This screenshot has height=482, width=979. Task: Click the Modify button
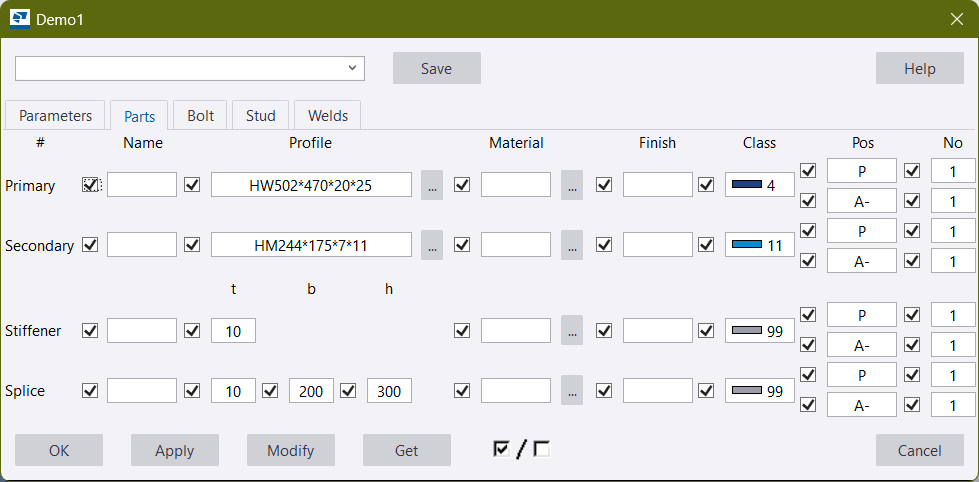[x=291, y=450]
